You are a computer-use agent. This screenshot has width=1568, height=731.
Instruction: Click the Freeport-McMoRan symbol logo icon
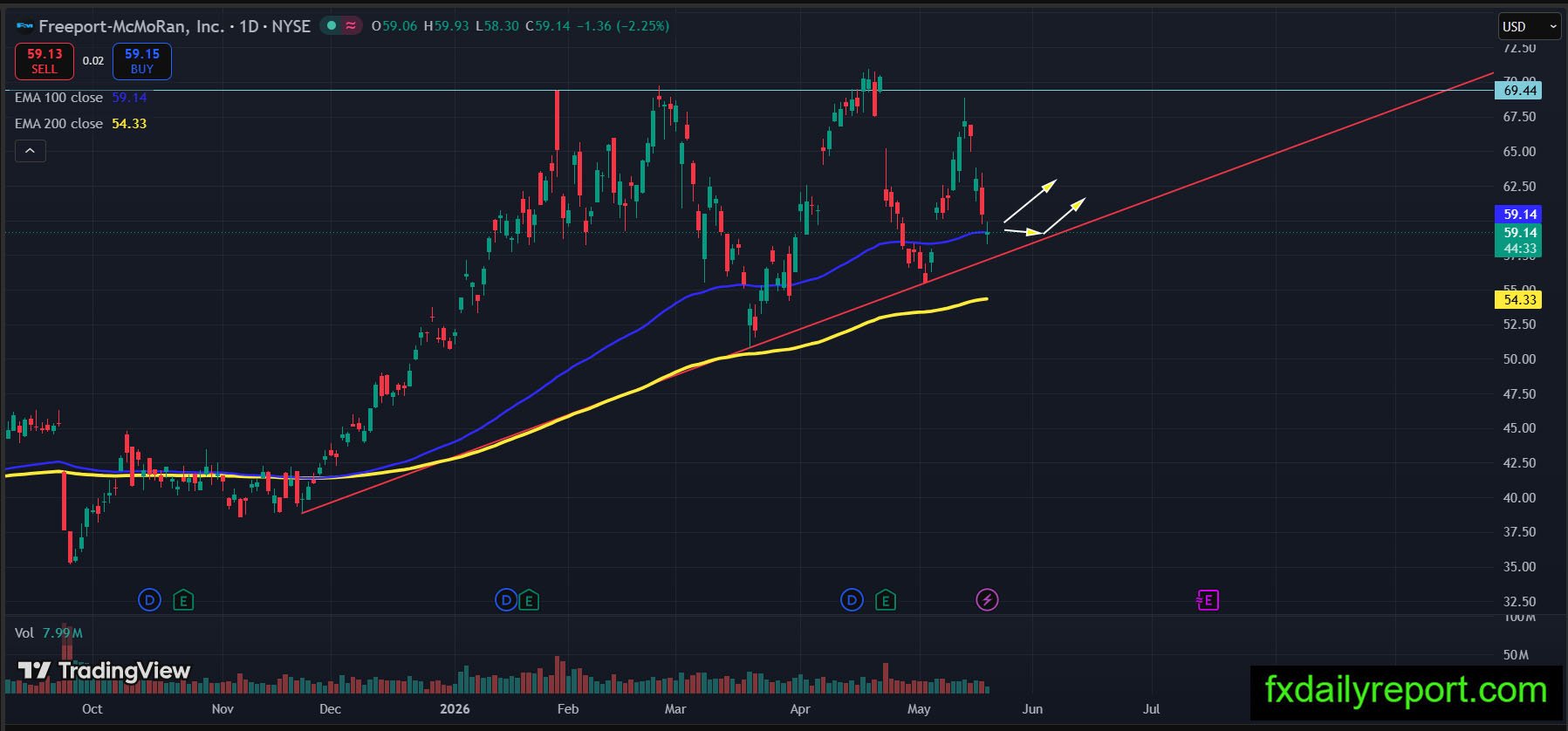tap(24, 26)
